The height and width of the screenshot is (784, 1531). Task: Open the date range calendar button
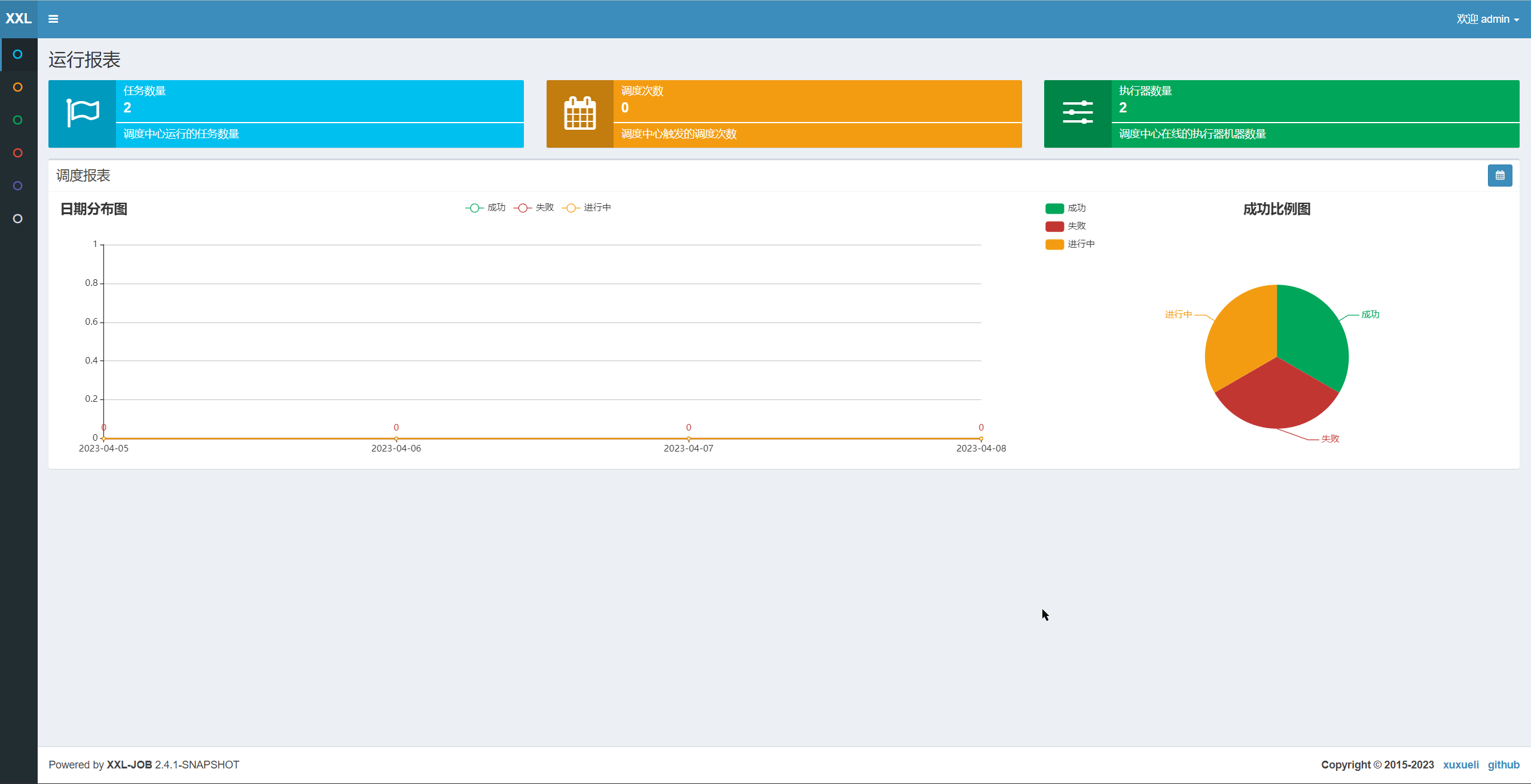[1500, 176]
